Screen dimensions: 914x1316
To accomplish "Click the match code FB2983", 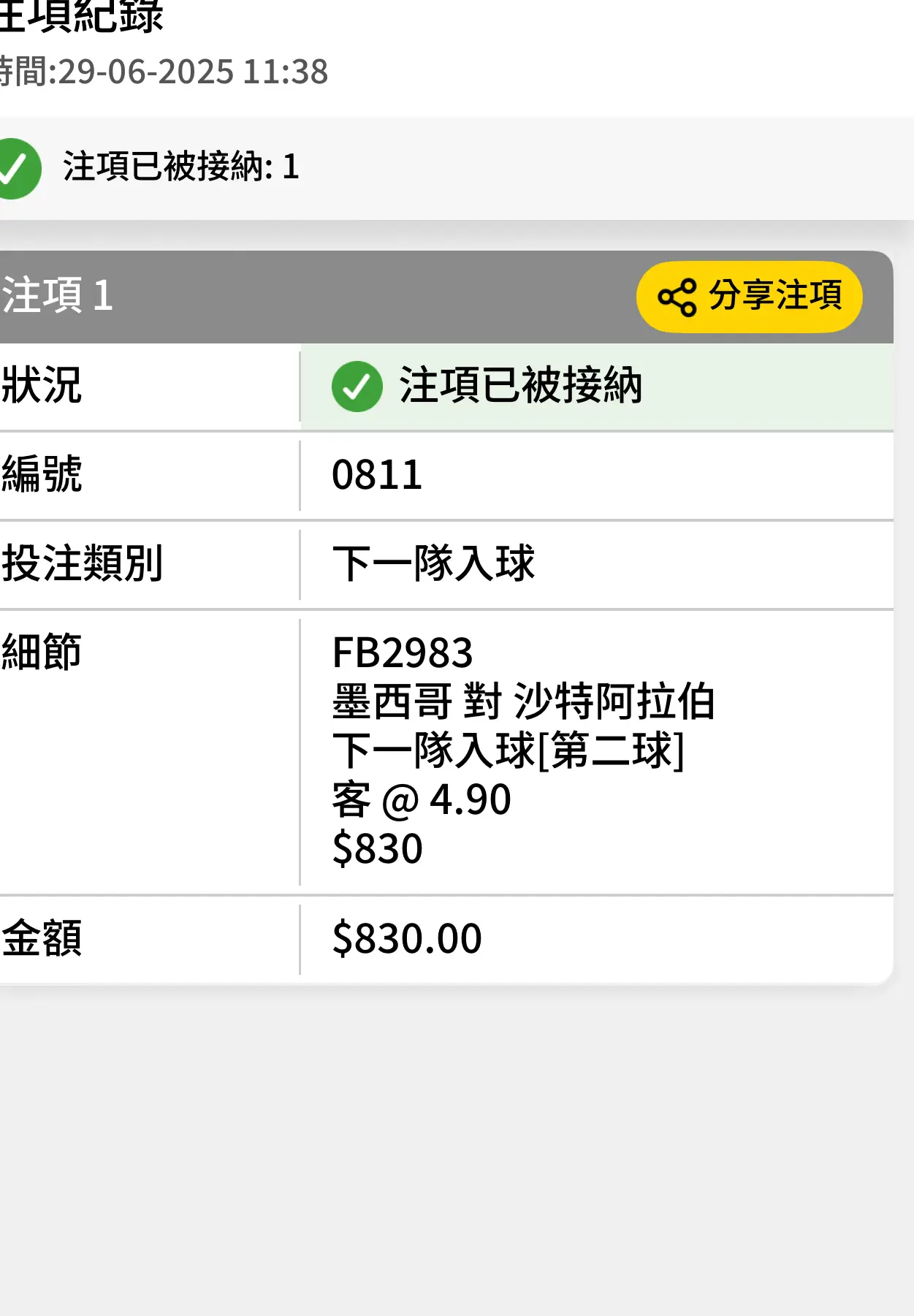I will [403, 653].
